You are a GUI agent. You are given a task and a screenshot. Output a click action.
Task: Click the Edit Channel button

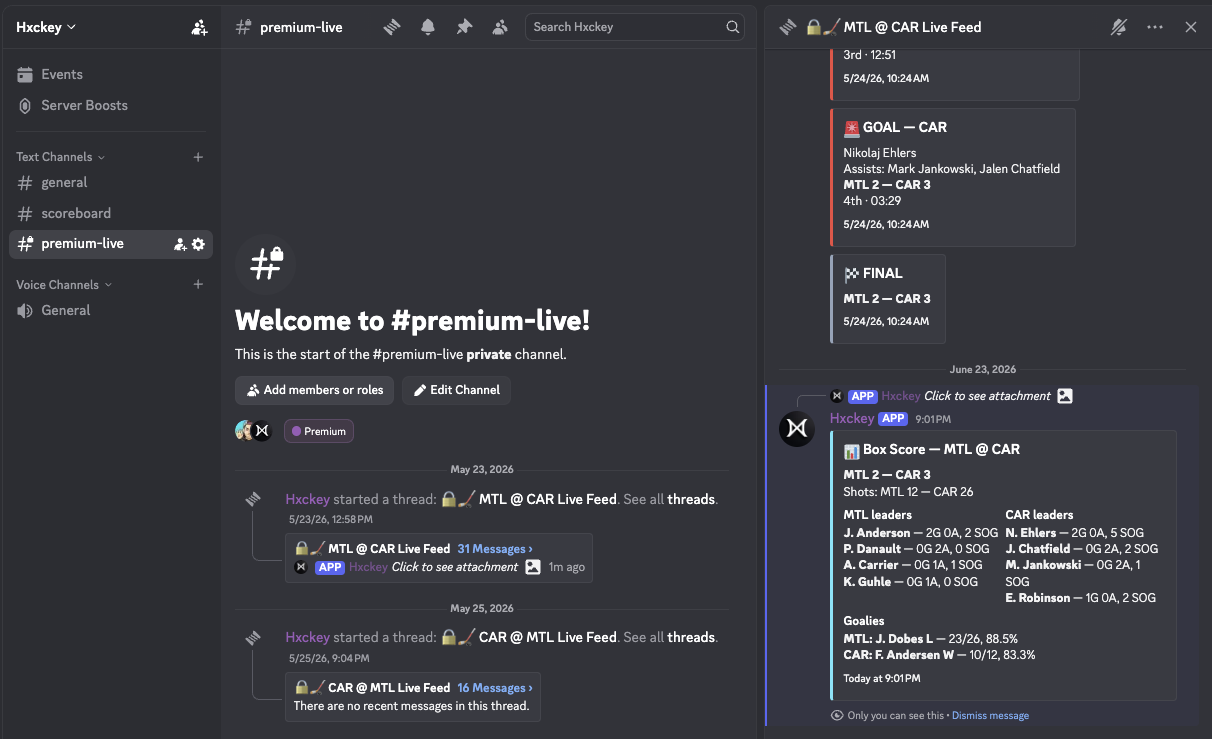[x=456, y=390]
